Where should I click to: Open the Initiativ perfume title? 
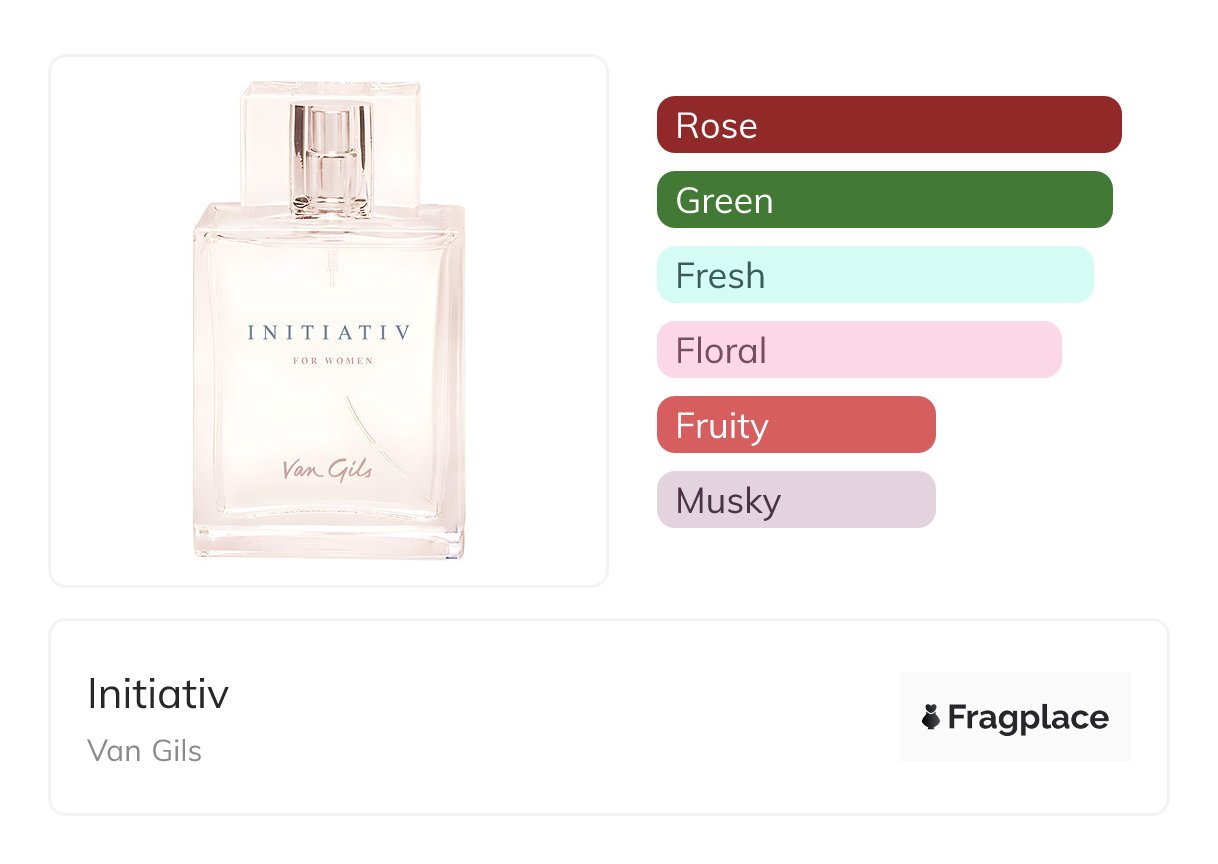(x=158, y=694)
